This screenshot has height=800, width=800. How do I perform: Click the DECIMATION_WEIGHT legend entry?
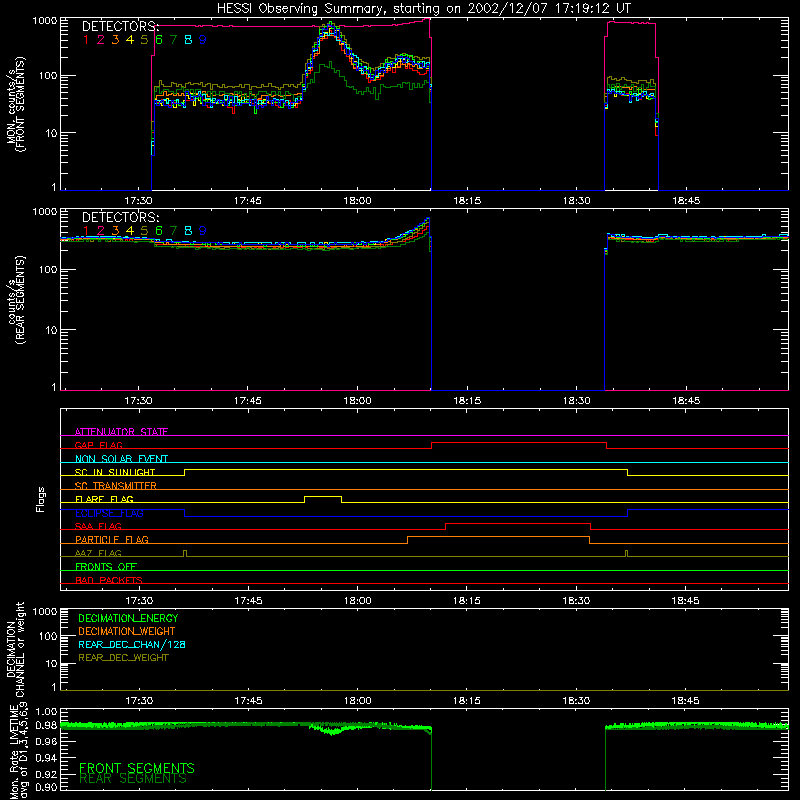(127, 631)
